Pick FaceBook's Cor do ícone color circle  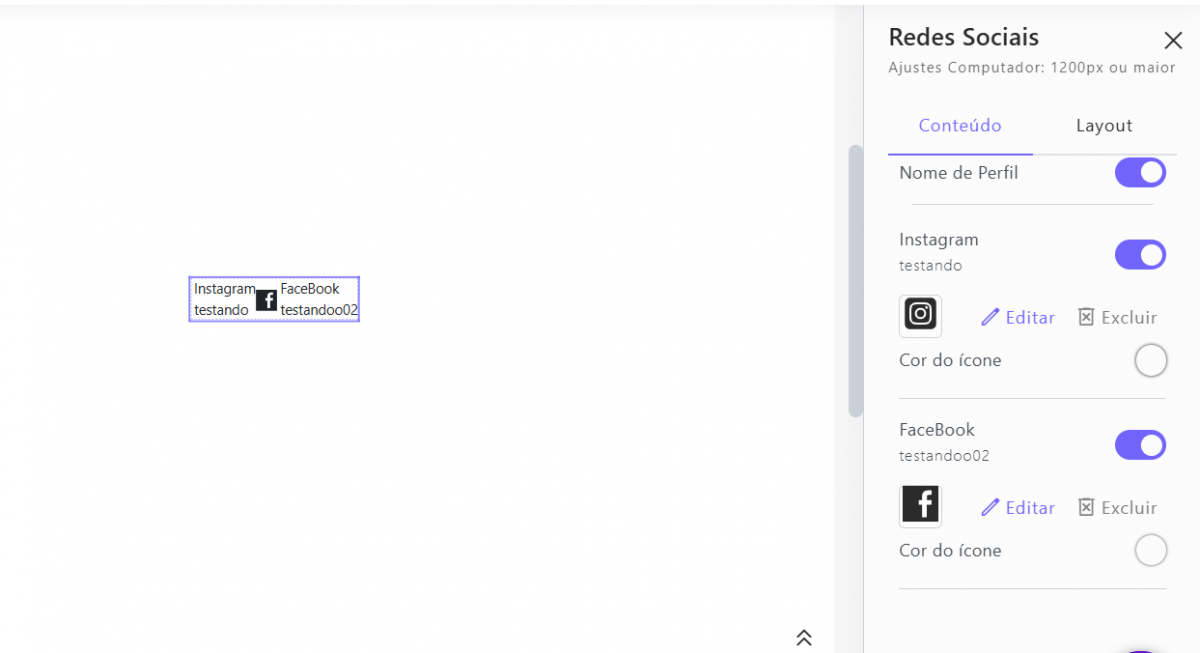(1151, 550)
